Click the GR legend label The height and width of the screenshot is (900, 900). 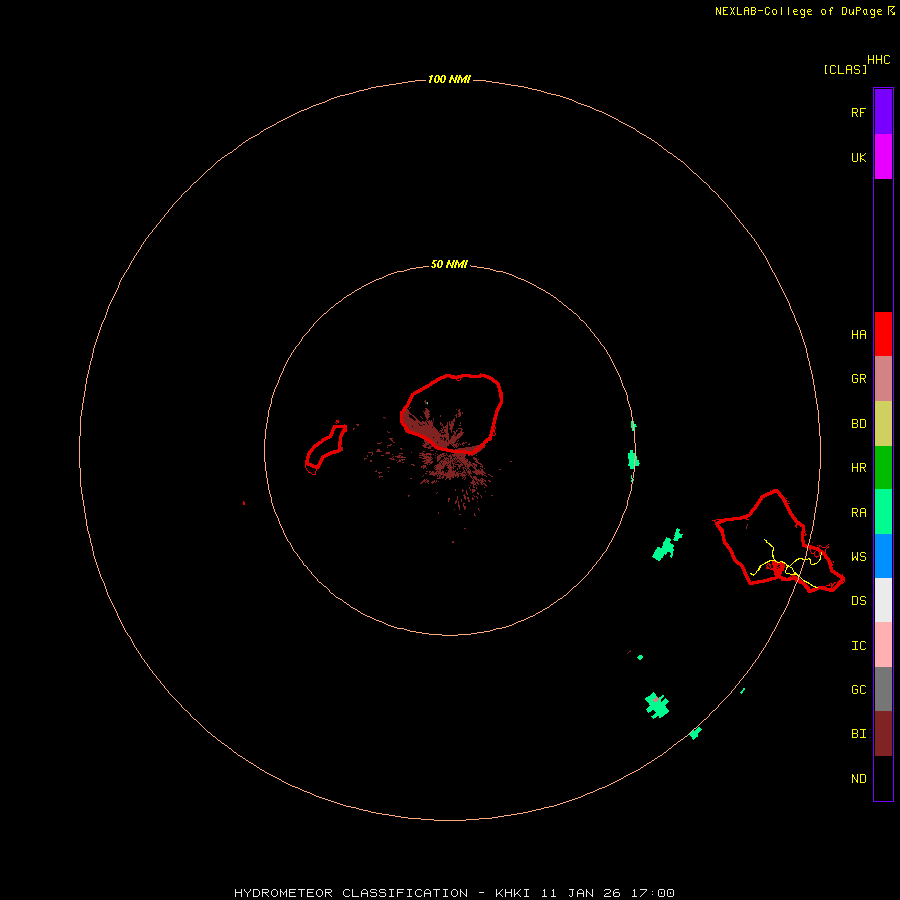(x=858, y=379)
